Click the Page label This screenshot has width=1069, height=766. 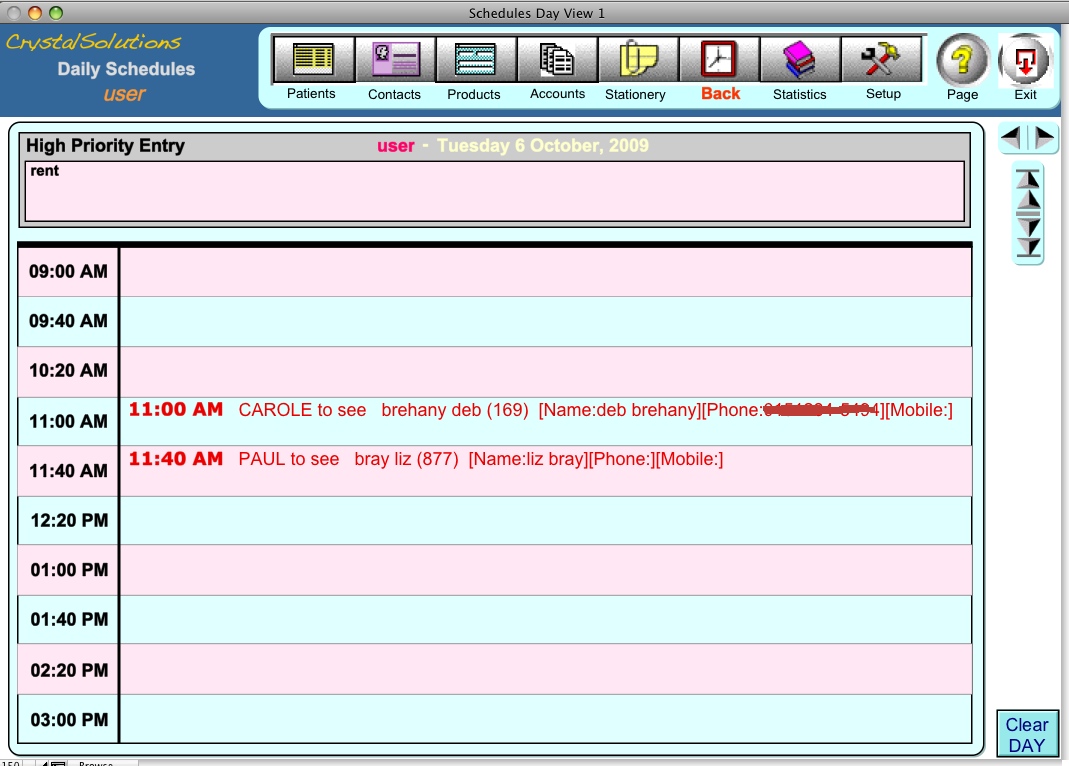pyautogui.click(x=962, y=94)
